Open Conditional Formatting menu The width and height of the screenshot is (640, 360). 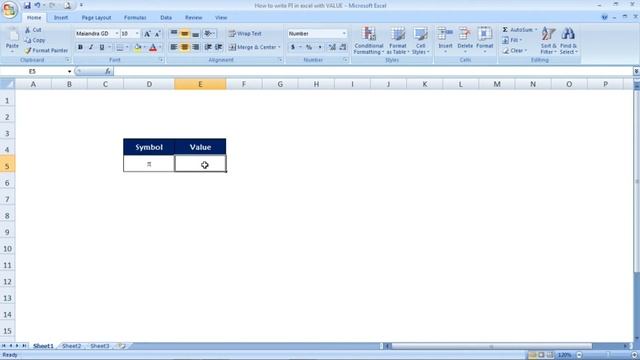(x=369, y=40)
